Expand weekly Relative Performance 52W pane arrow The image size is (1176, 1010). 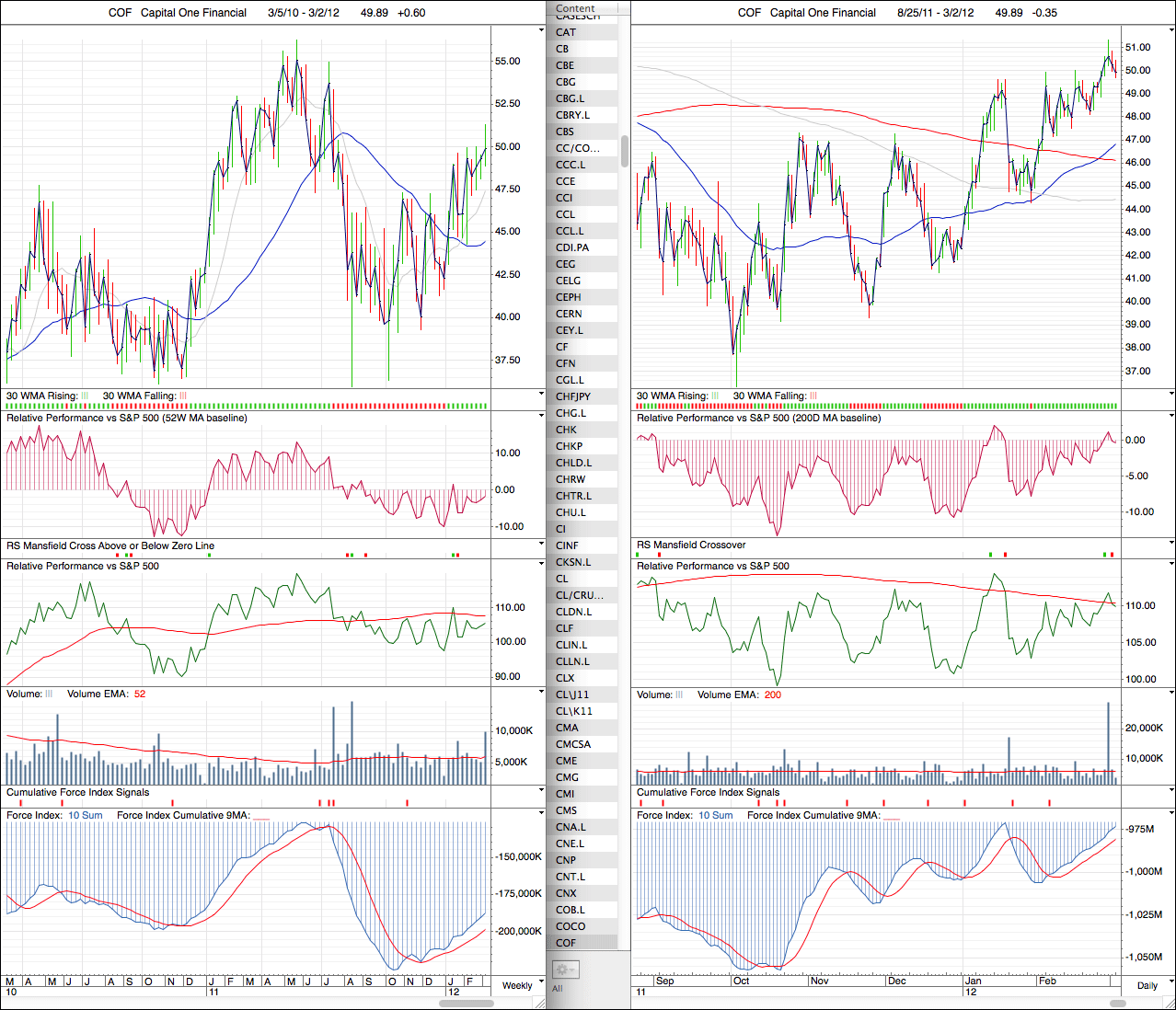pyautogui.click(x=541, y=416)
